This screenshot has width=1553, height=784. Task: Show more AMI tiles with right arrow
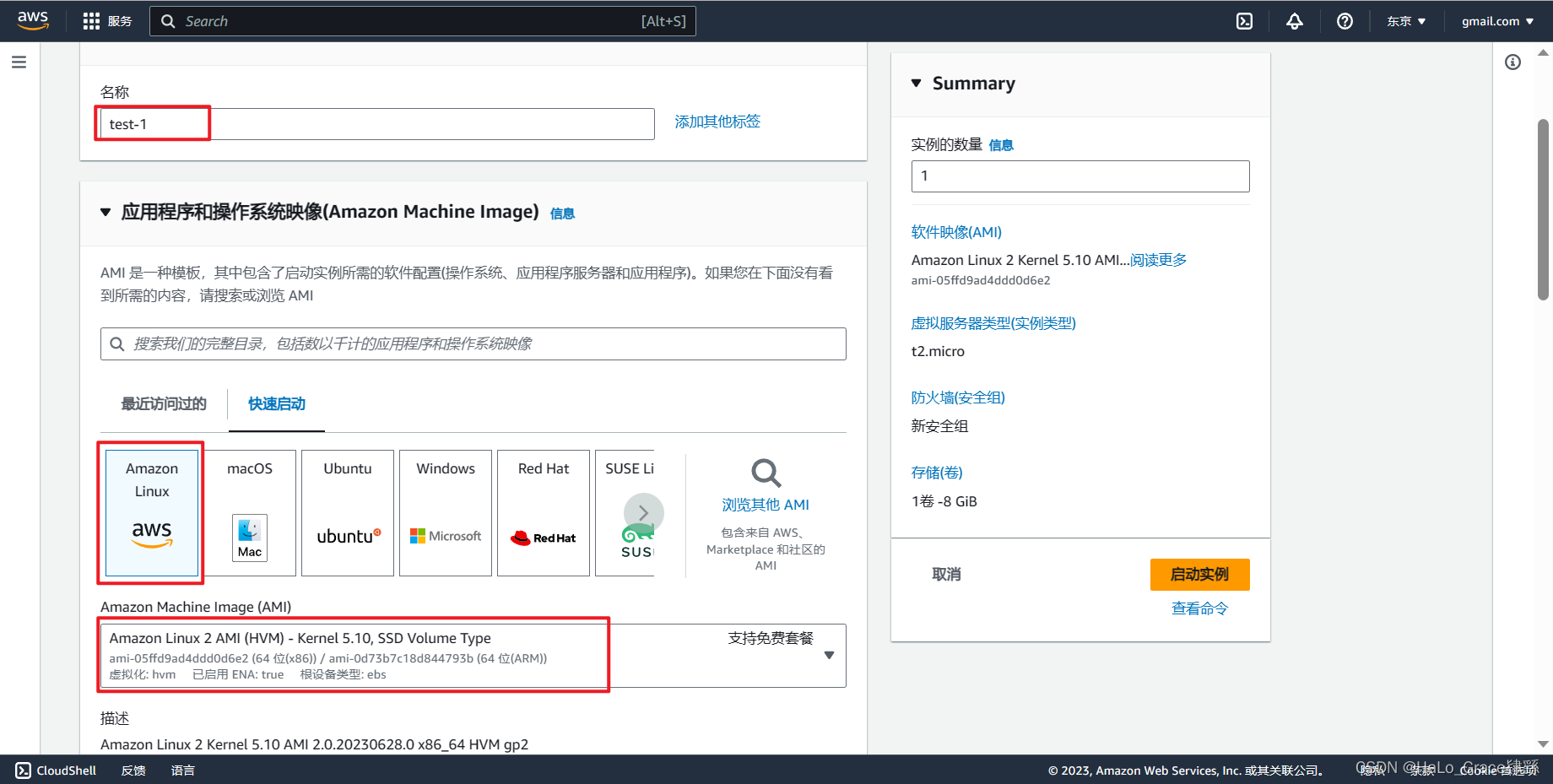(x=644, y=513)
